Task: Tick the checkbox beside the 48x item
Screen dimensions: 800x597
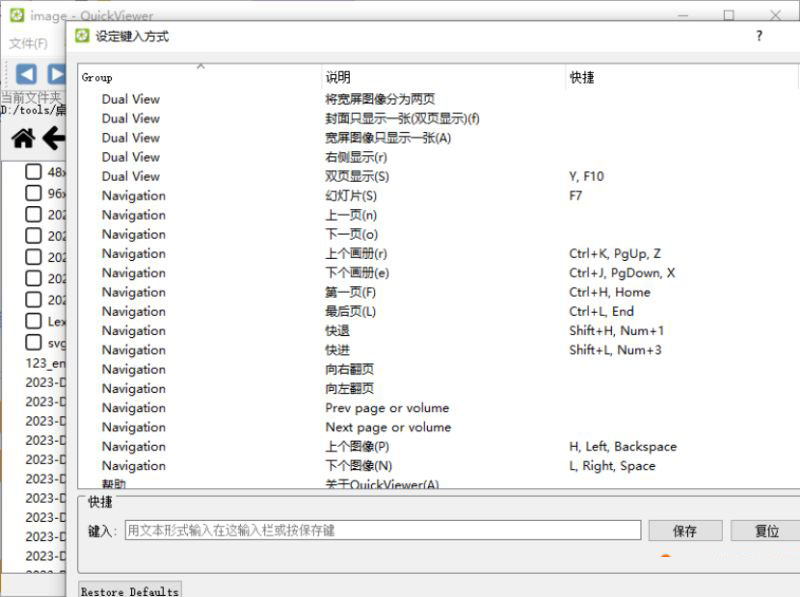Action: coord(34,171)
